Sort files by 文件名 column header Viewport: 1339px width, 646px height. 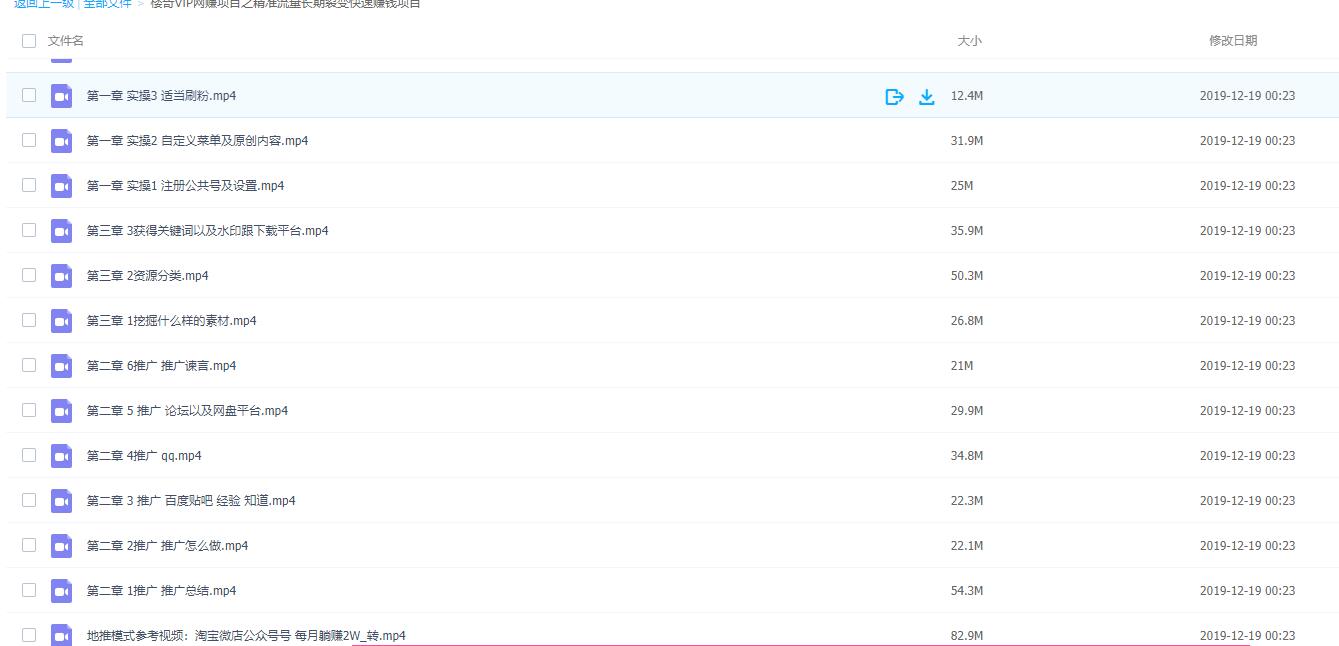pos(66,41)
